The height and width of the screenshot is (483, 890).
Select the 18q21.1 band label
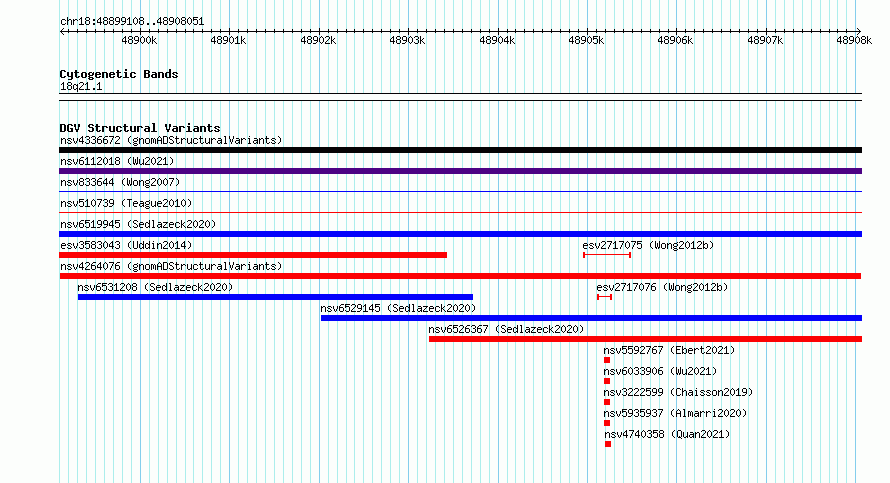pyautogui.click(x=81, y=86)
